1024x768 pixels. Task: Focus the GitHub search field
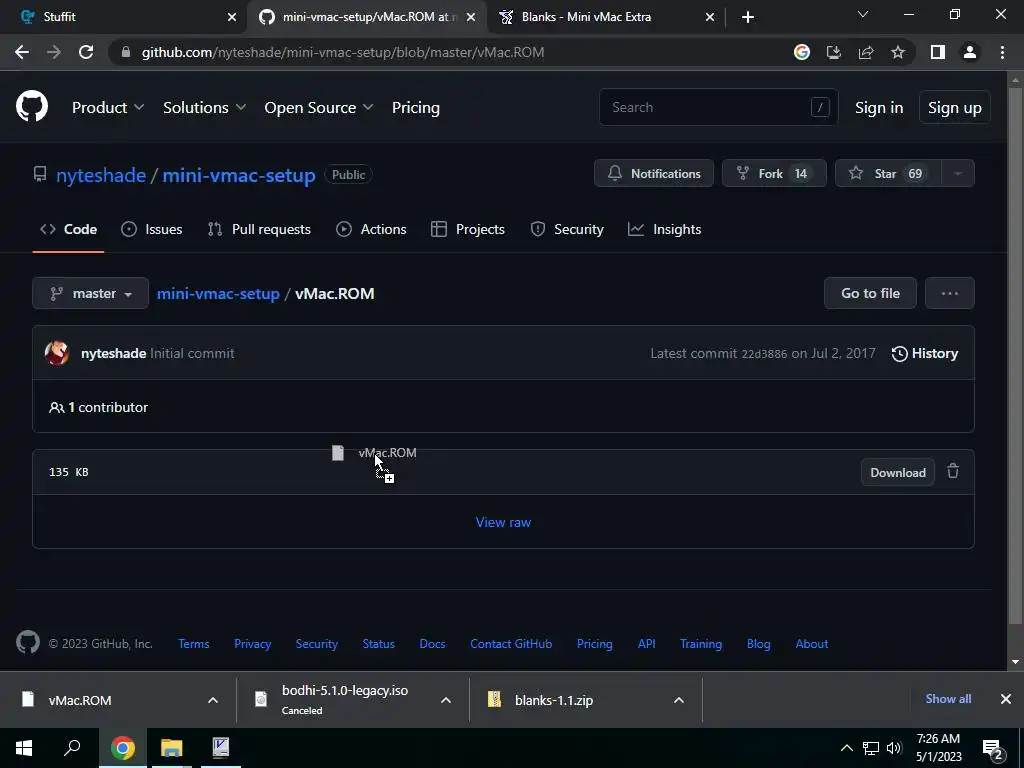tap(718, 107)
